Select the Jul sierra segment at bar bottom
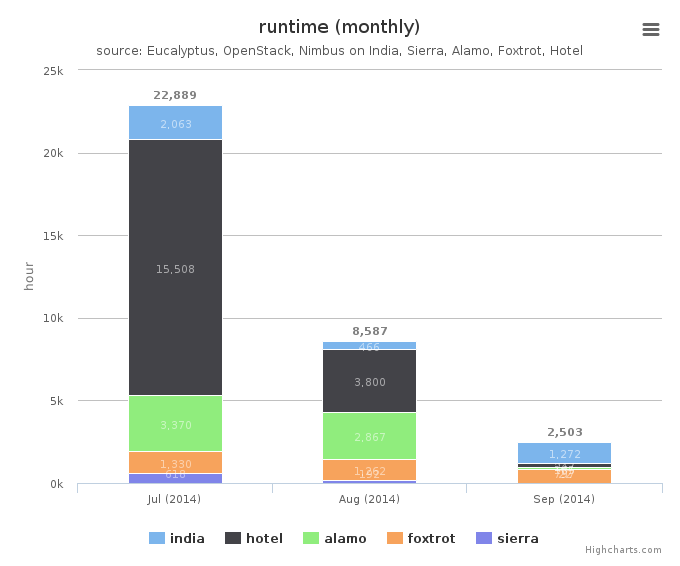 175,478
